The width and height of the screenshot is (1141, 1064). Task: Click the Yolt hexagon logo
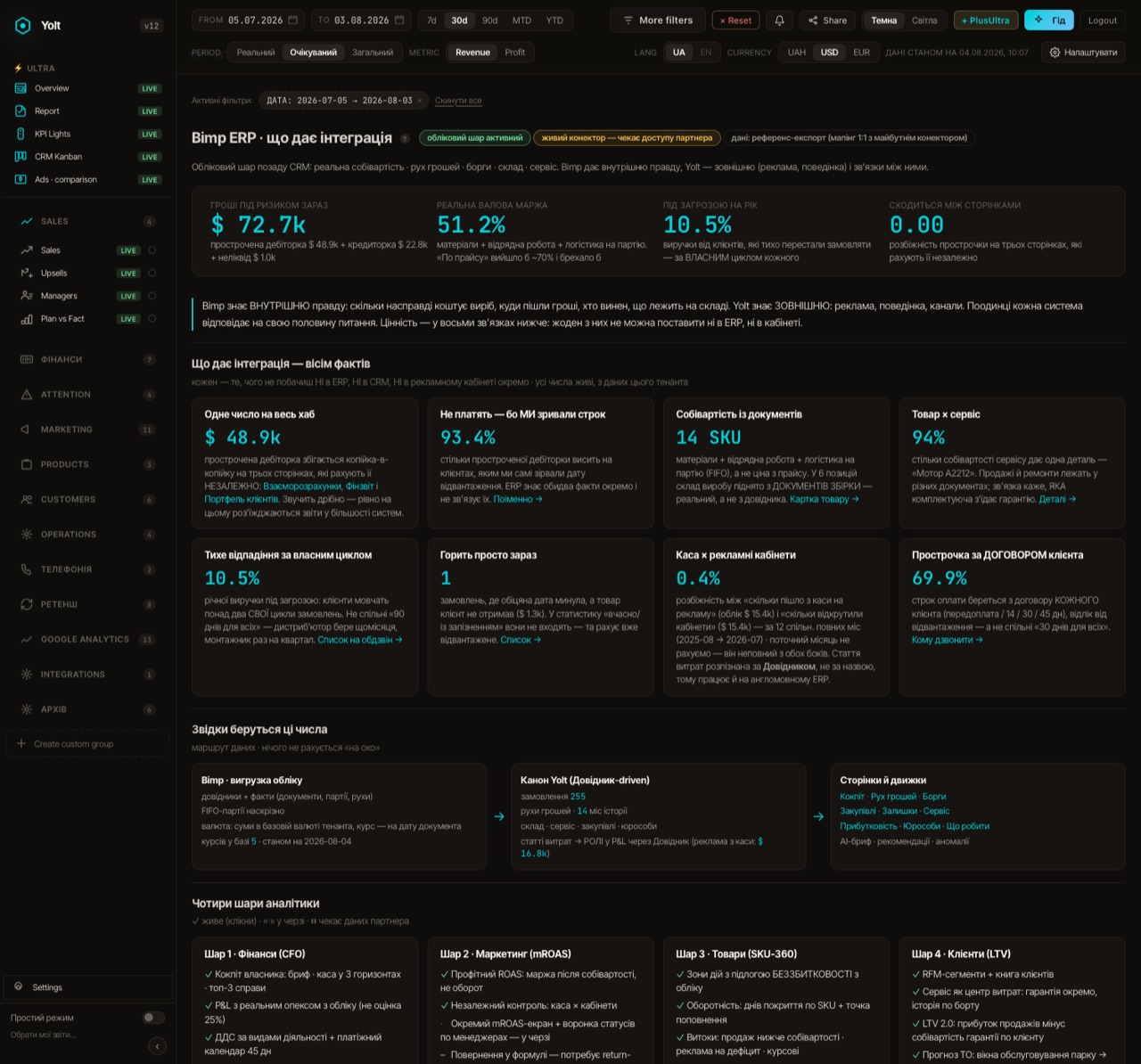tap(22, 26)
